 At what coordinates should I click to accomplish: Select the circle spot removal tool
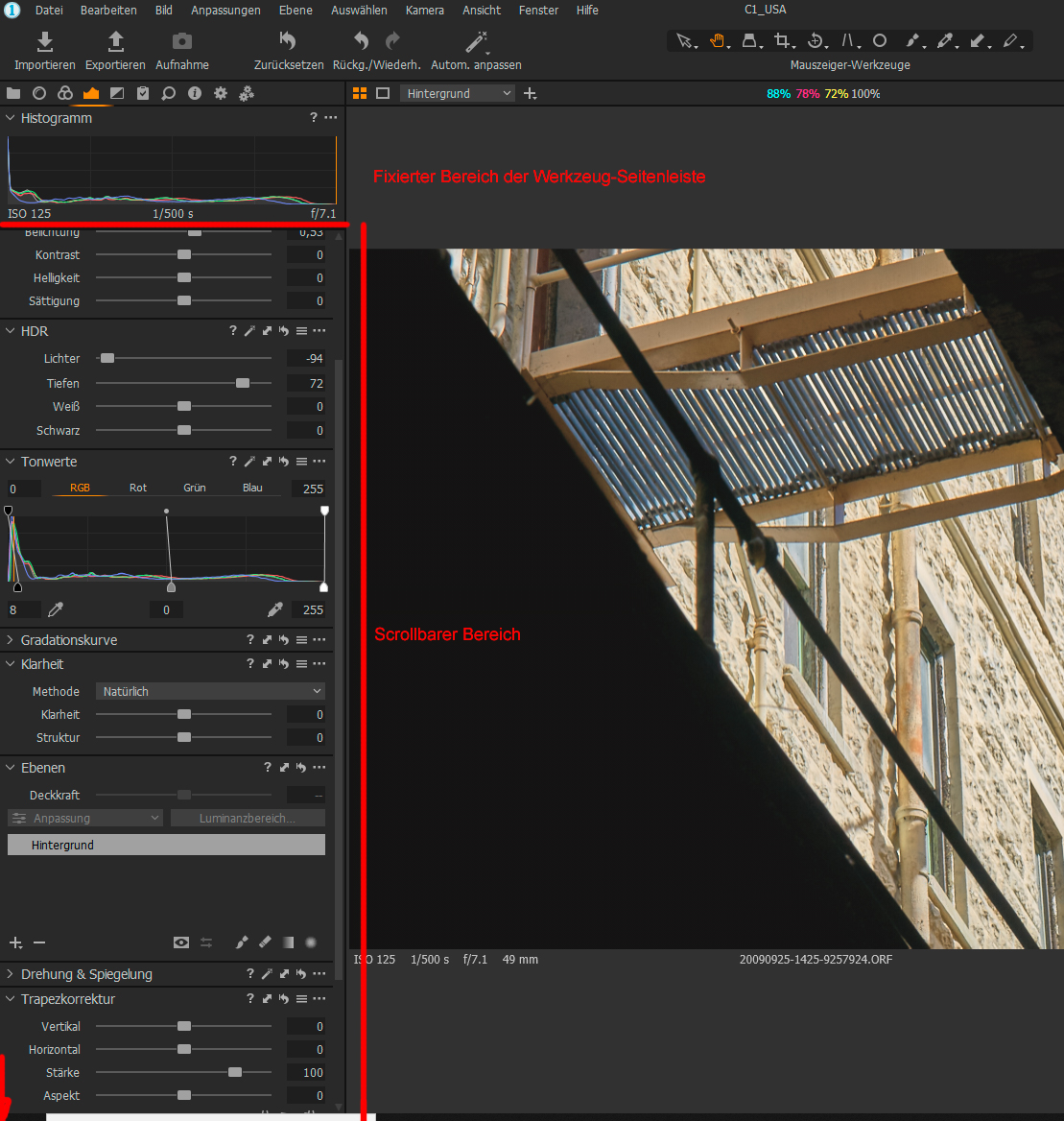coord(880,40)
